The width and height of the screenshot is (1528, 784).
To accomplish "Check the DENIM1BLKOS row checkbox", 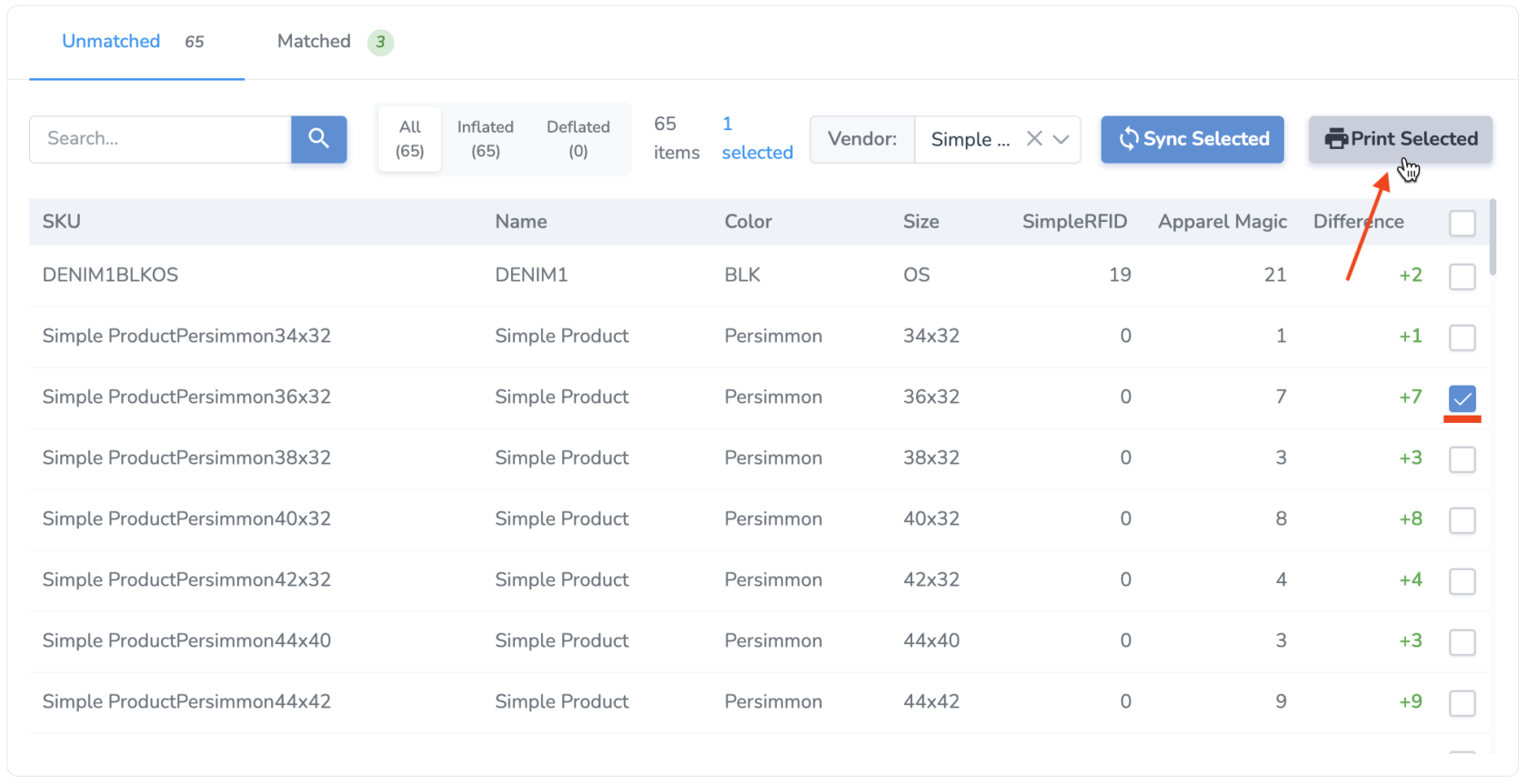I will [x=1462, y=276].
